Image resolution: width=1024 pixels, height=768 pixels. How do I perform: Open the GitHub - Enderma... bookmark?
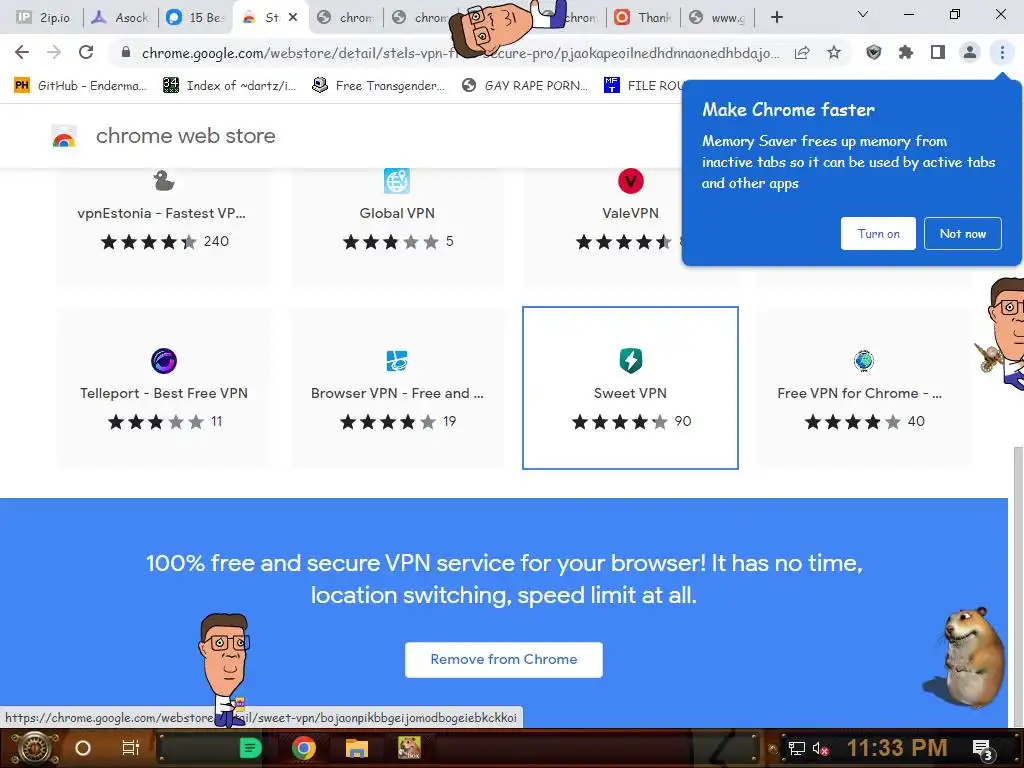point(81,85)
